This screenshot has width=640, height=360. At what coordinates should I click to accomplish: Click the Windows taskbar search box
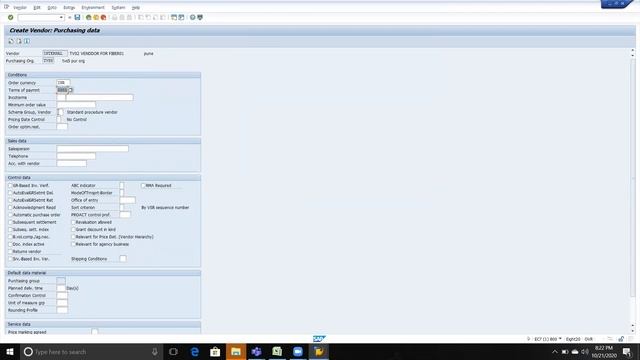[x=90, y=351]
